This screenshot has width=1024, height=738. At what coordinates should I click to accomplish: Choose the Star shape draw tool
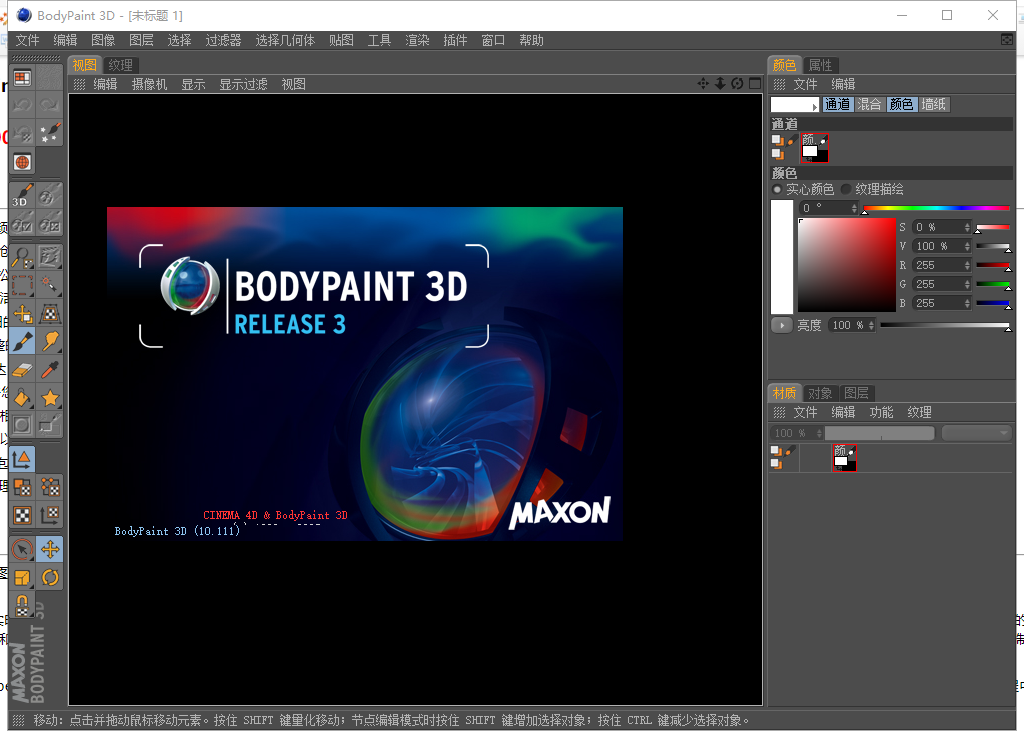click(x=51, y=397)
